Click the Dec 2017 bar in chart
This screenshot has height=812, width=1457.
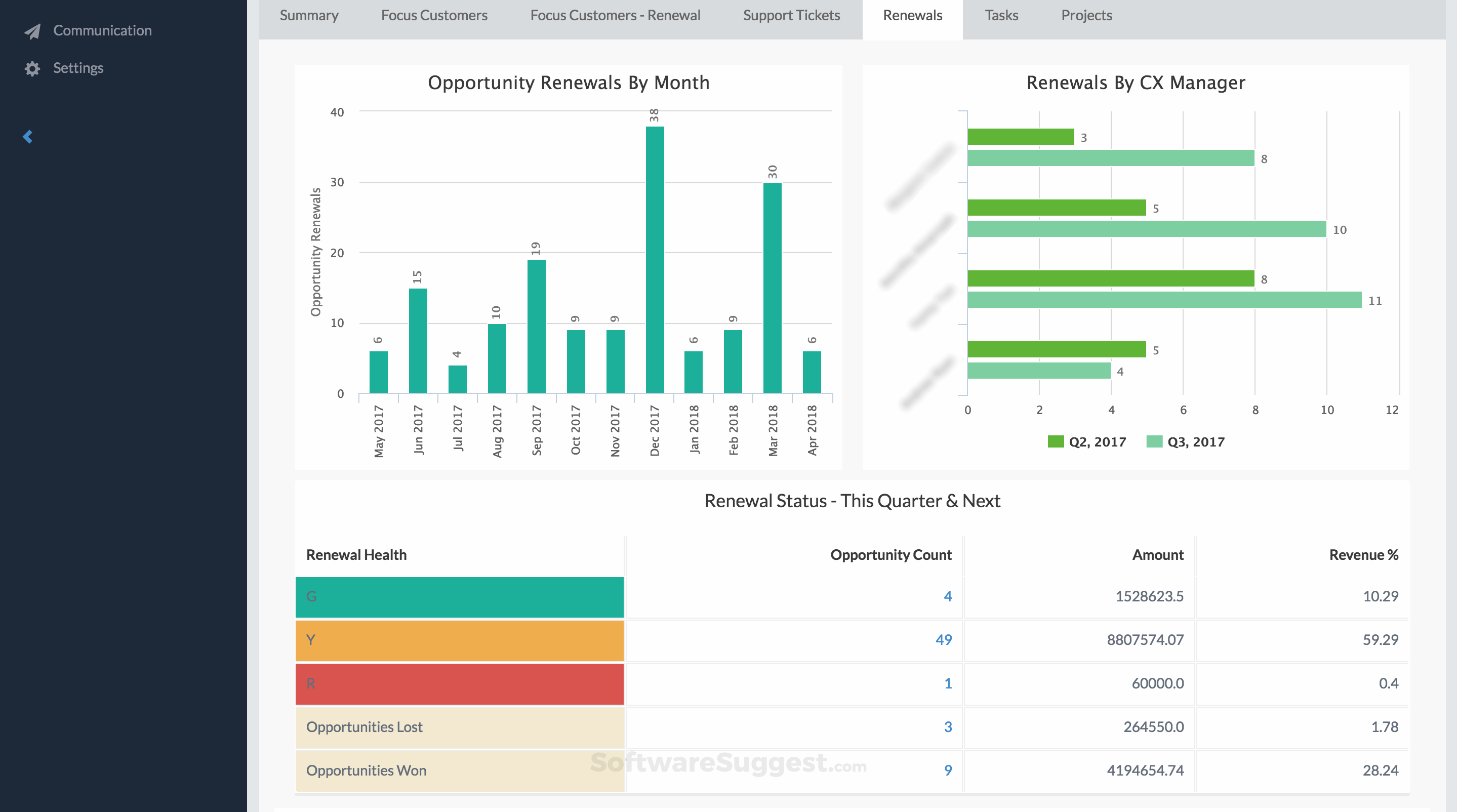click(x=655, y=260)
